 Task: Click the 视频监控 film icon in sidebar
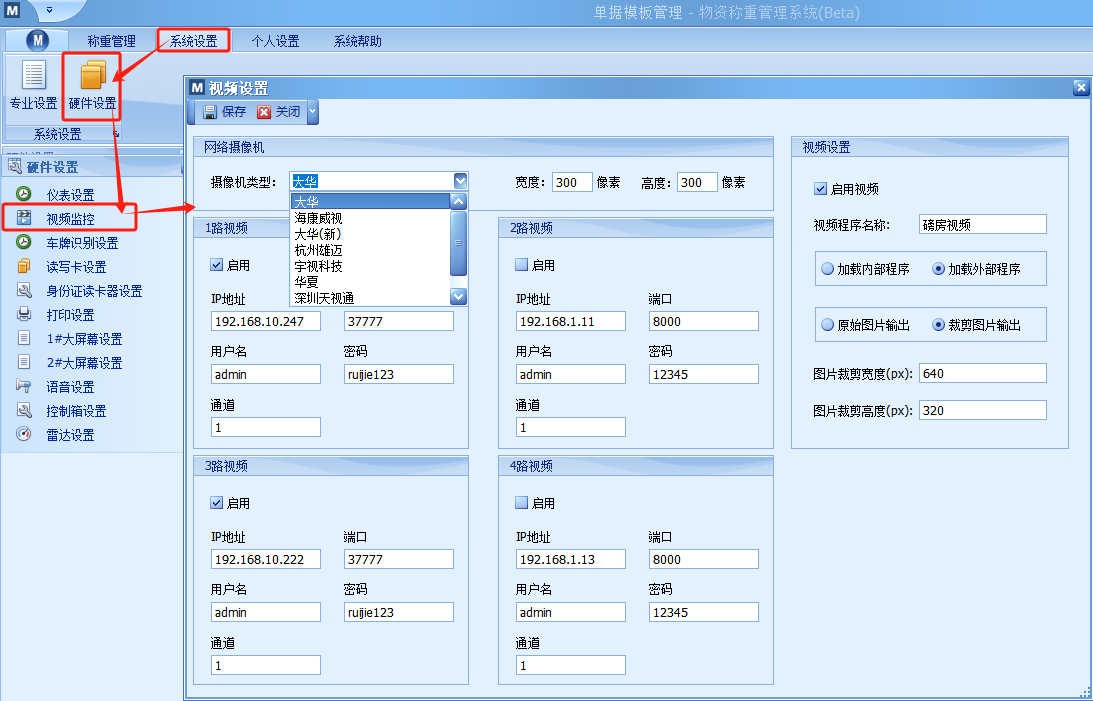pyautogui.click(x=24, y=218)
